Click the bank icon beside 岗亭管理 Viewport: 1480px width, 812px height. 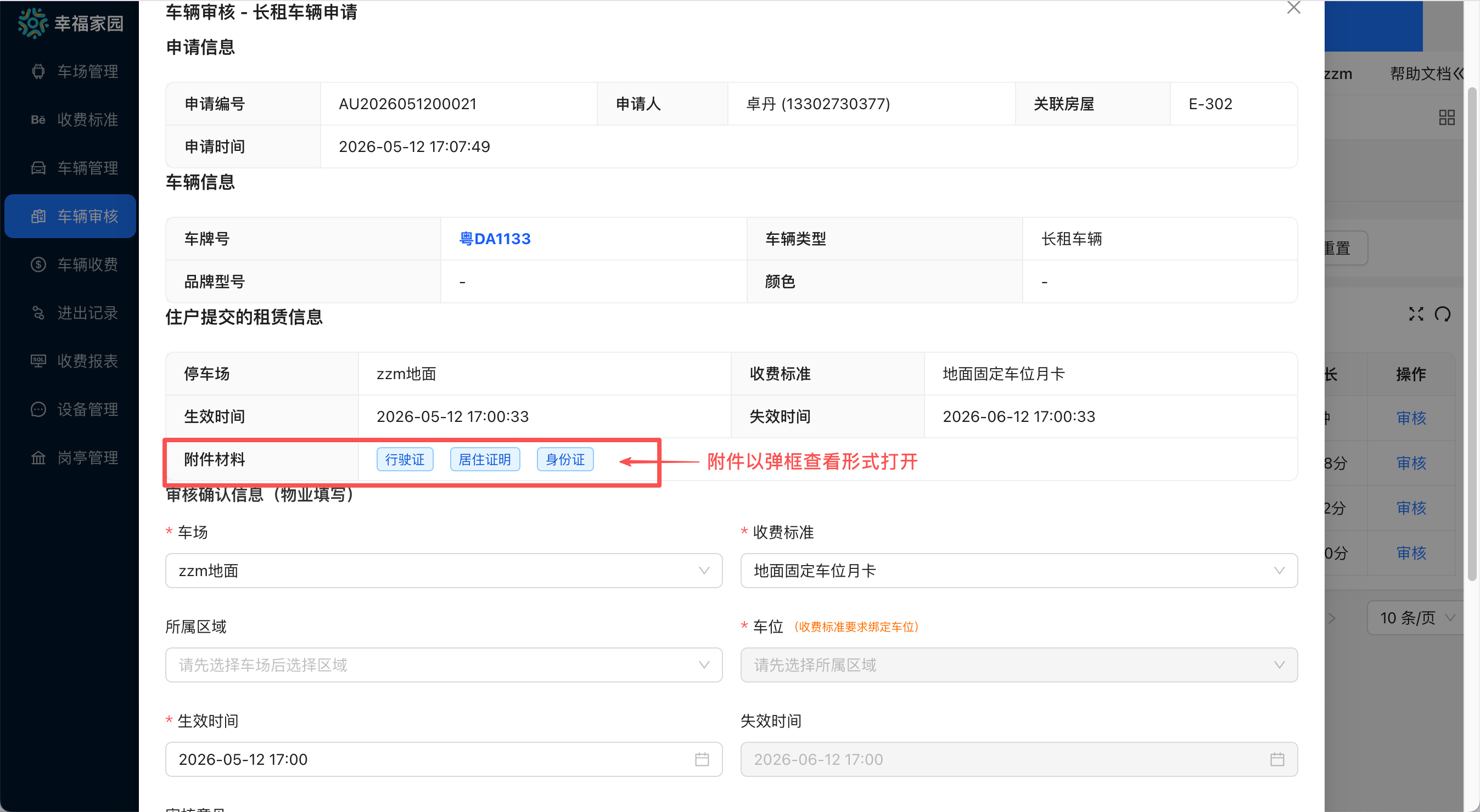click(x=38, y=457)
